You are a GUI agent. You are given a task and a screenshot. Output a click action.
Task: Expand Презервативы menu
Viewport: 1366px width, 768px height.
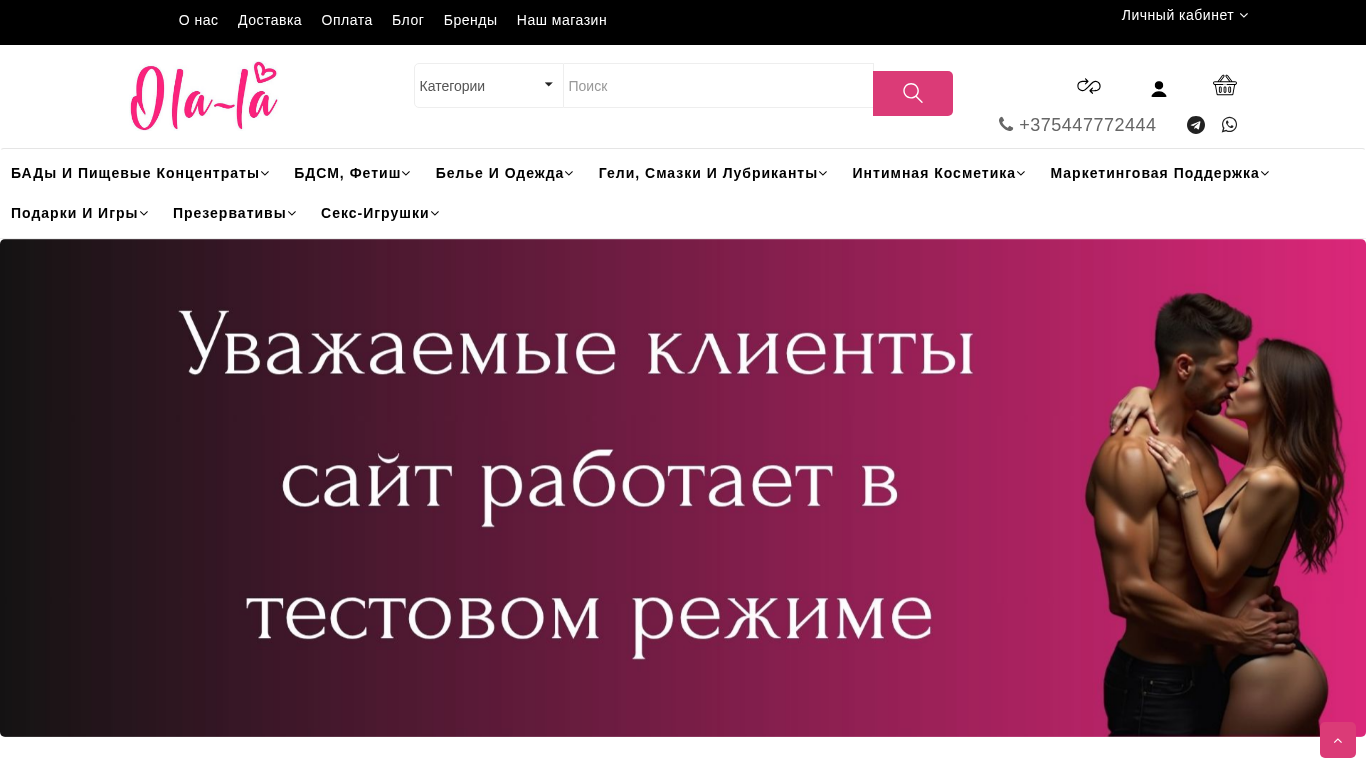[235, 213]
